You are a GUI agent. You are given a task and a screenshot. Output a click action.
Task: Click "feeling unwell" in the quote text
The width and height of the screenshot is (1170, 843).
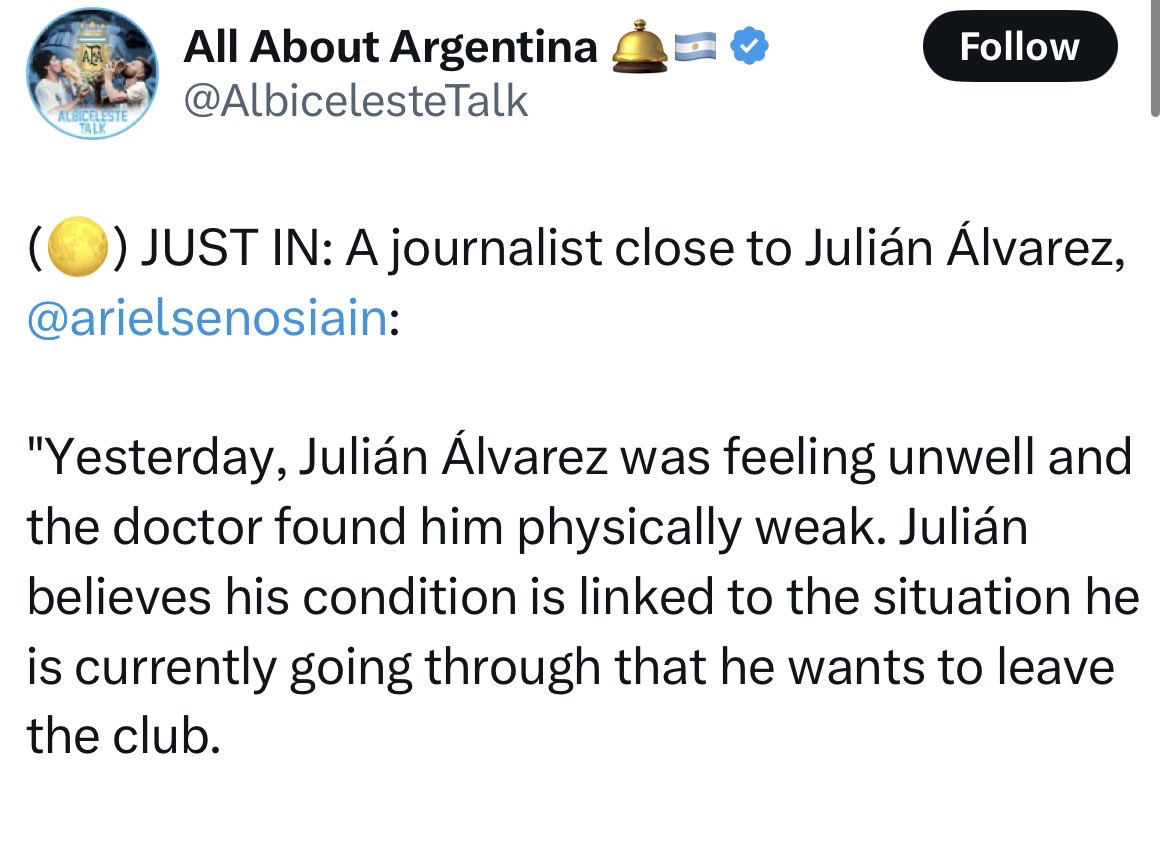pos(879,458)
